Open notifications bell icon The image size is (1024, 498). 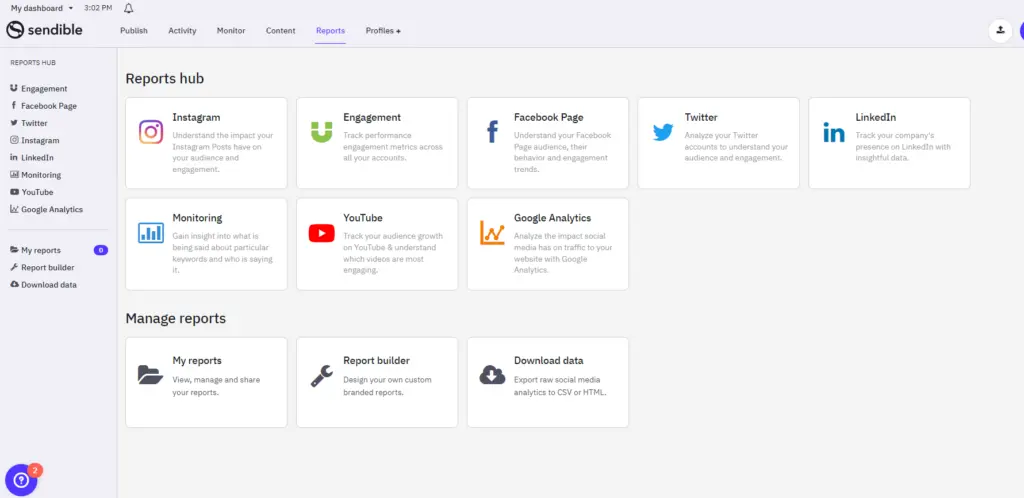128,9
